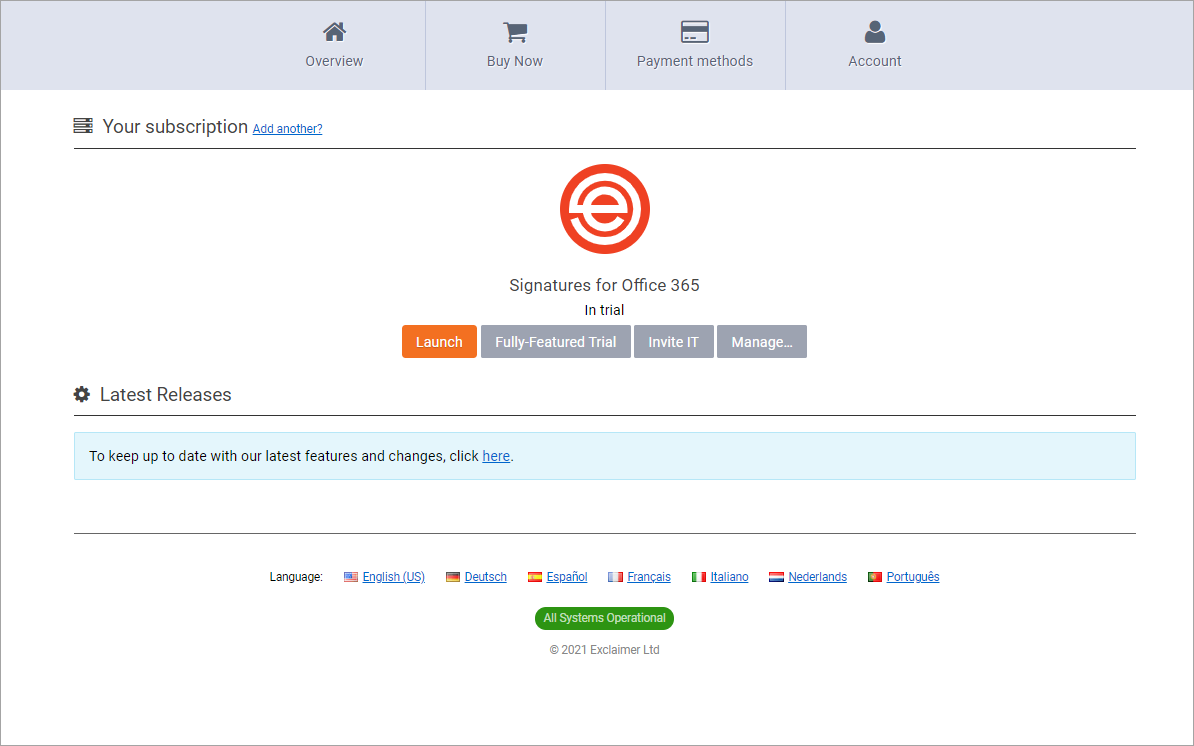Click the All Systems Operational status badge

coord(604,618)
